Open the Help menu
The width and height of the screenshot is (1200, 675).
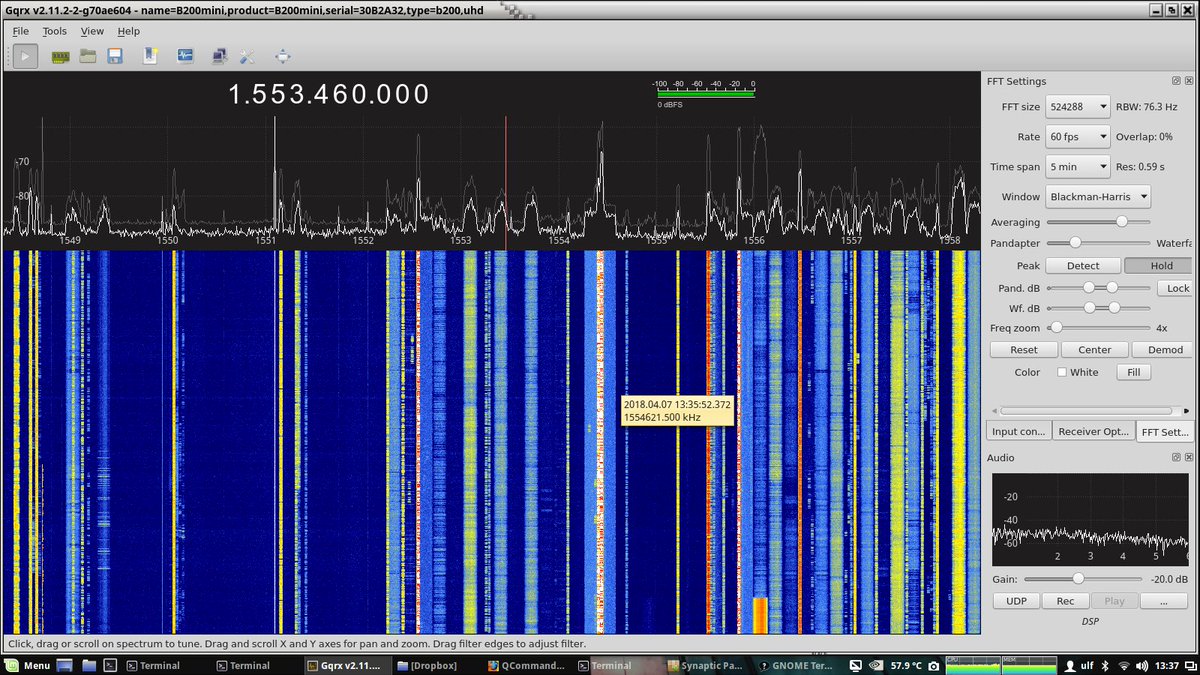(x=128, y=31)
